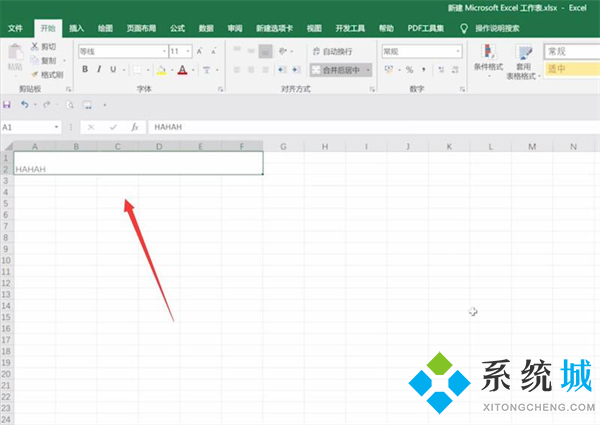Open the font color dropdown arrow
Viewport: 600px width, 425px height.
point(193,70)
